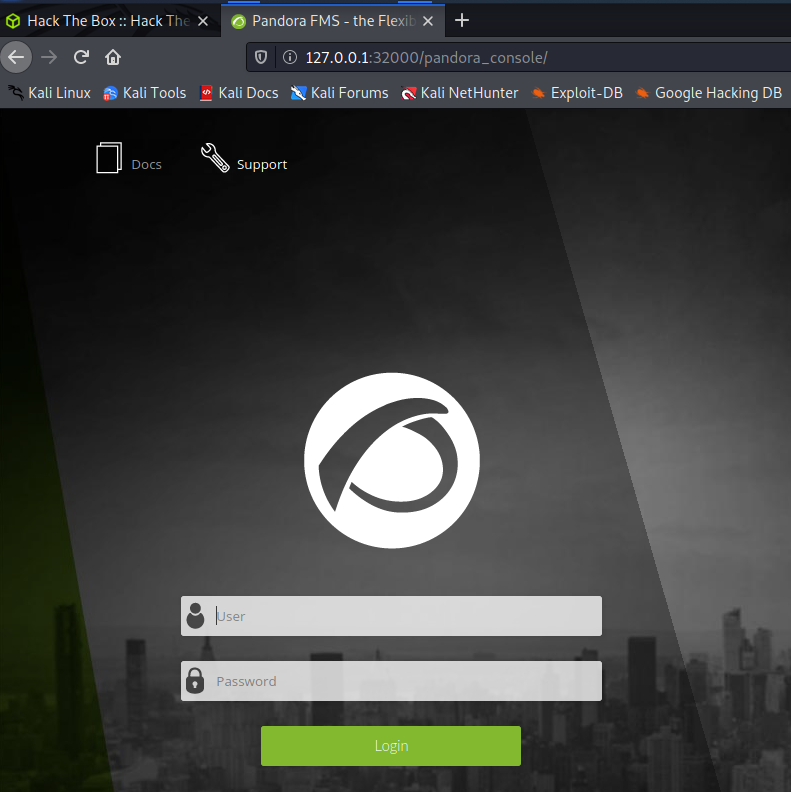Click the user silhouette icon in User field

[195, 616]
